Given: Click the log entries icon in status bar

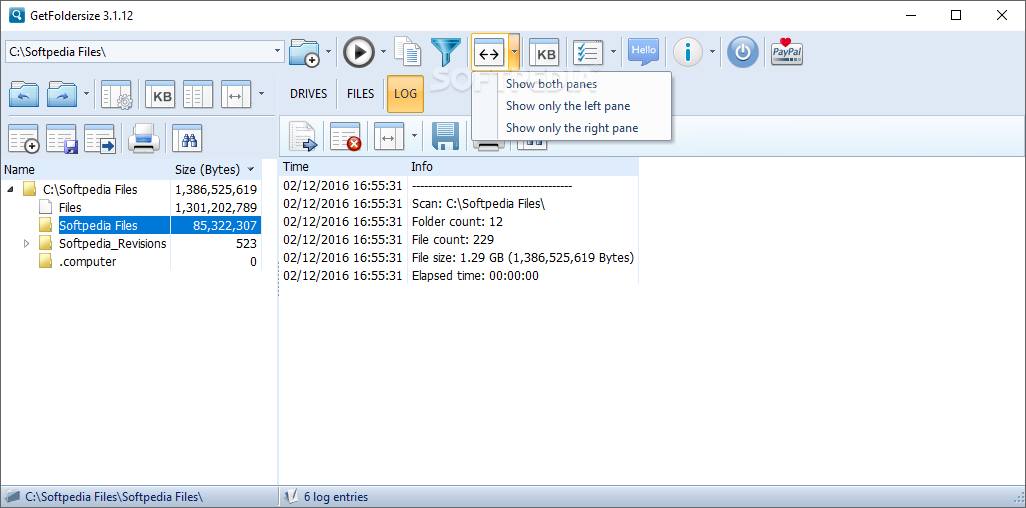Looking at the screenshot, I should tap(292, 496).
